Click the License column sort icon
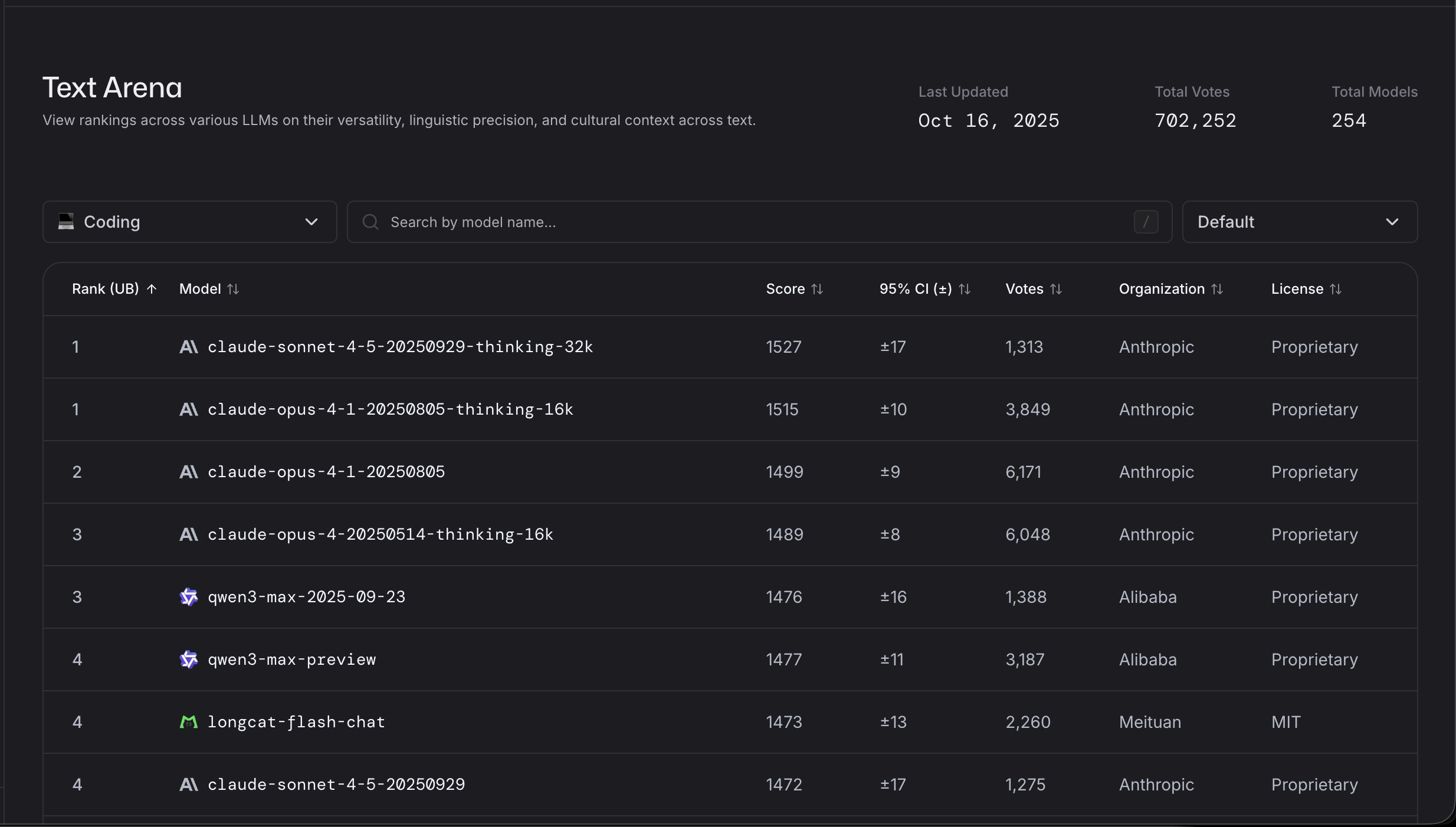 (1336, 289)
